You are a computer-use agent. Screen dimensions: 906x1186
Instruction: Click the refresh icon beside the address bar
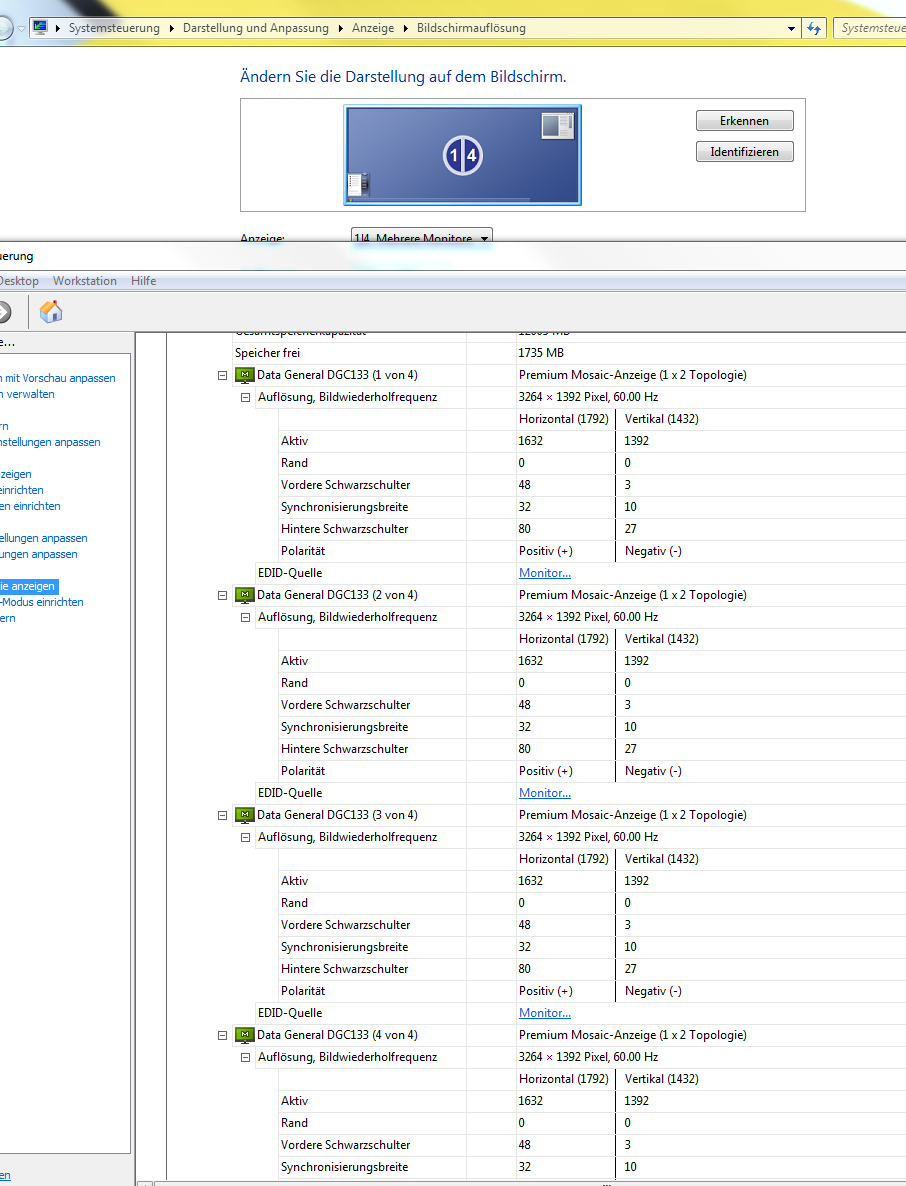[814, 28]
